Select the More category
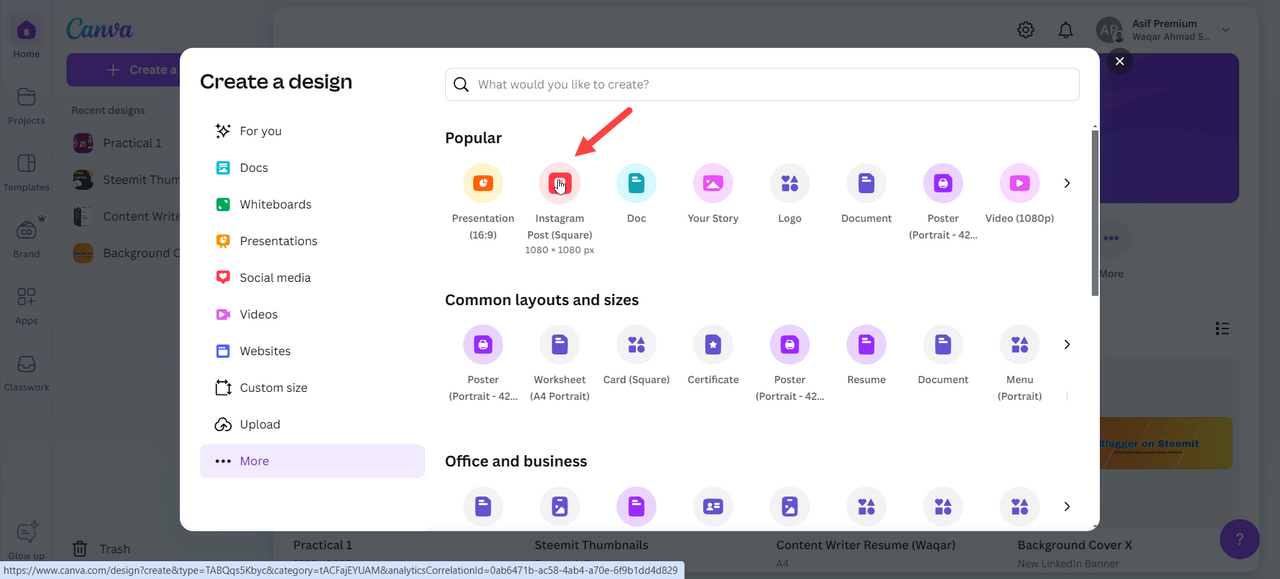 pos(312,461)
